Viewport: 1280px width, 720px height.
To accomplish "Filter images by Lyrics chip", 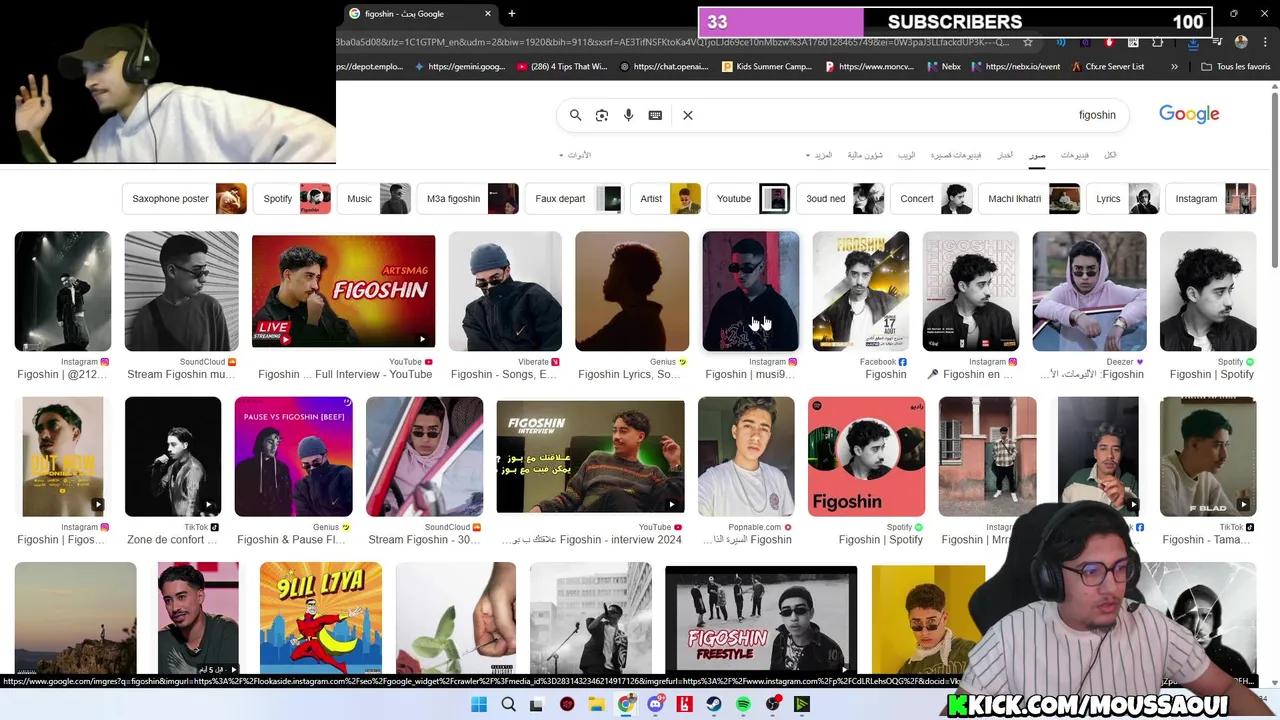I will point(1123,198).
